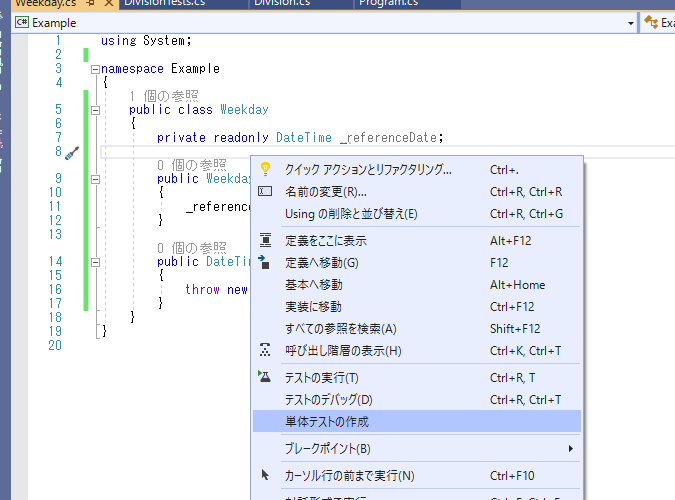675x500 pixels.
Task: Collapse the public class Weekday block
Action: (95, 110)
